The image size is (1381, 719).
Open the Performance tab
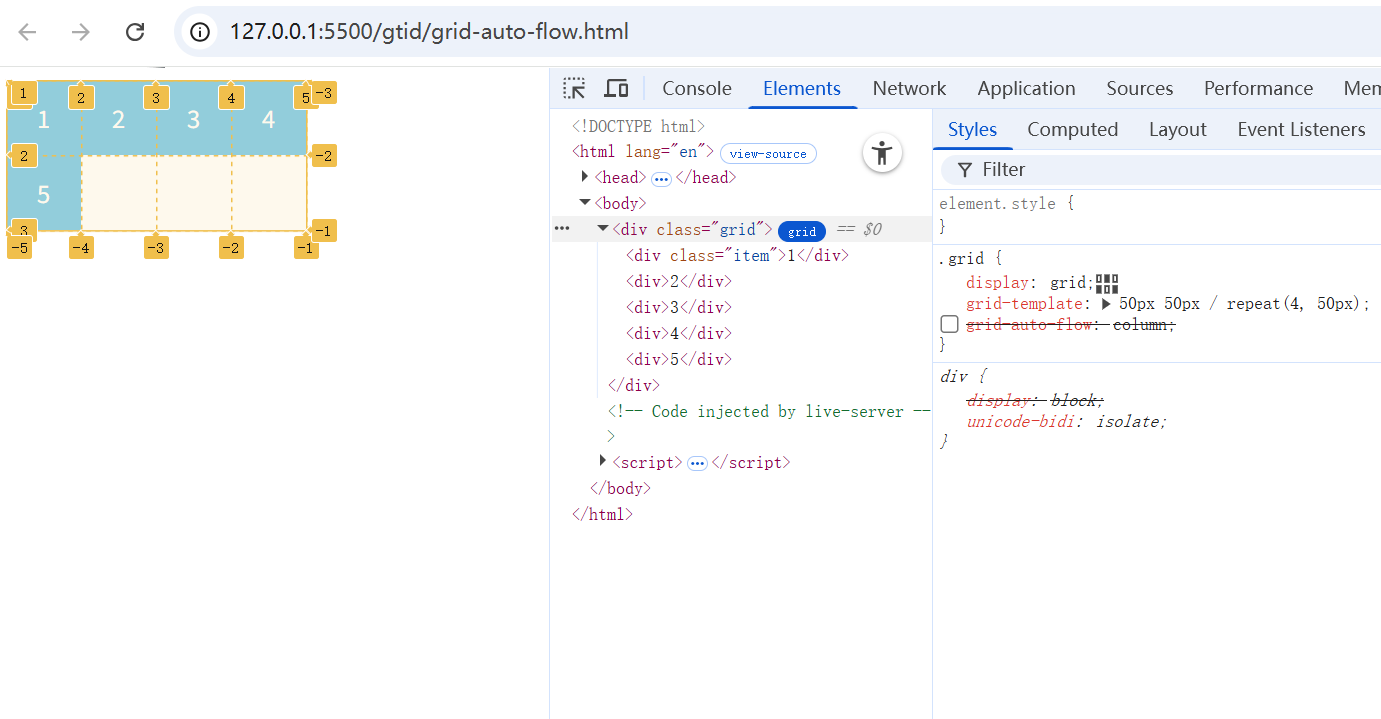[x=1258, y=88]
